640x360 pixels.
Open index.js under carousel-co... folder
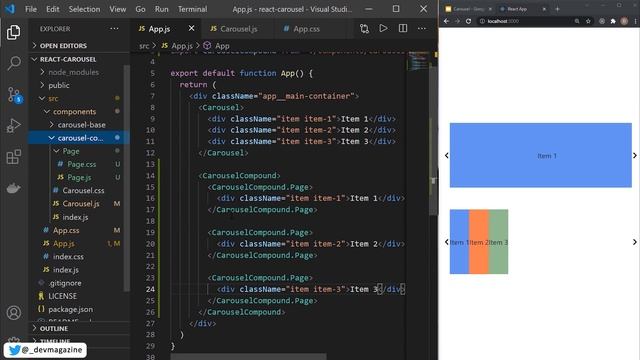pyautogui.click(x=75, y=217)
